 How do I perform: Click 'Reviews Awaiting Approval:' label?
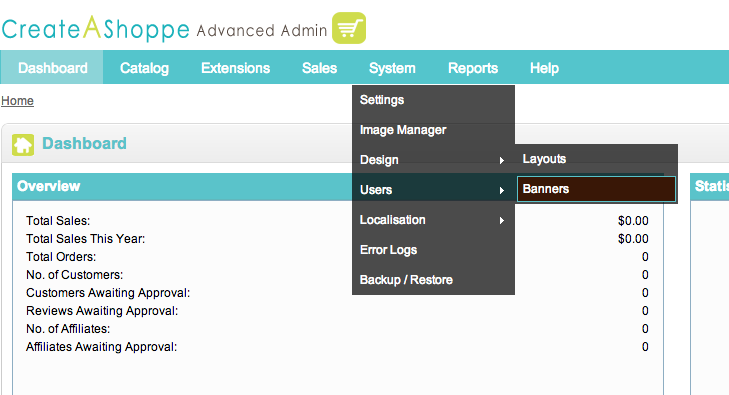click(102, 311)
